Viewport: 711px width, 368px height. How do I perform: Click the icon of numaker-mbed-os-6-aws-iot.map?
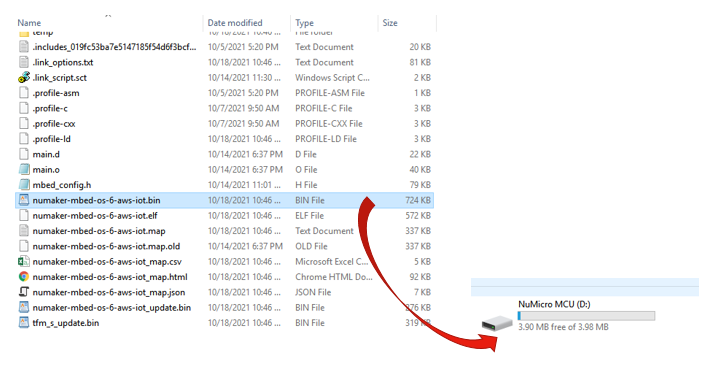(x=24, y=231)
